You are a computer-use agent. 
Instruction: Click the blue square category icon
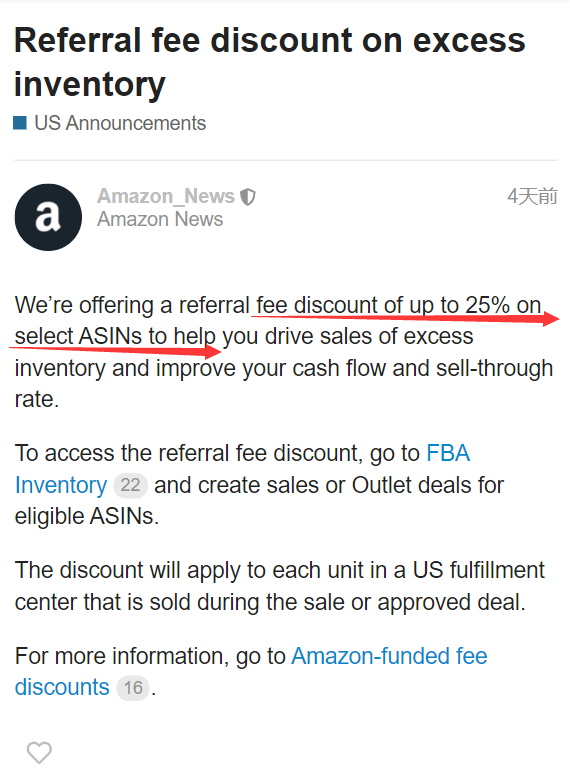[20, 123]
